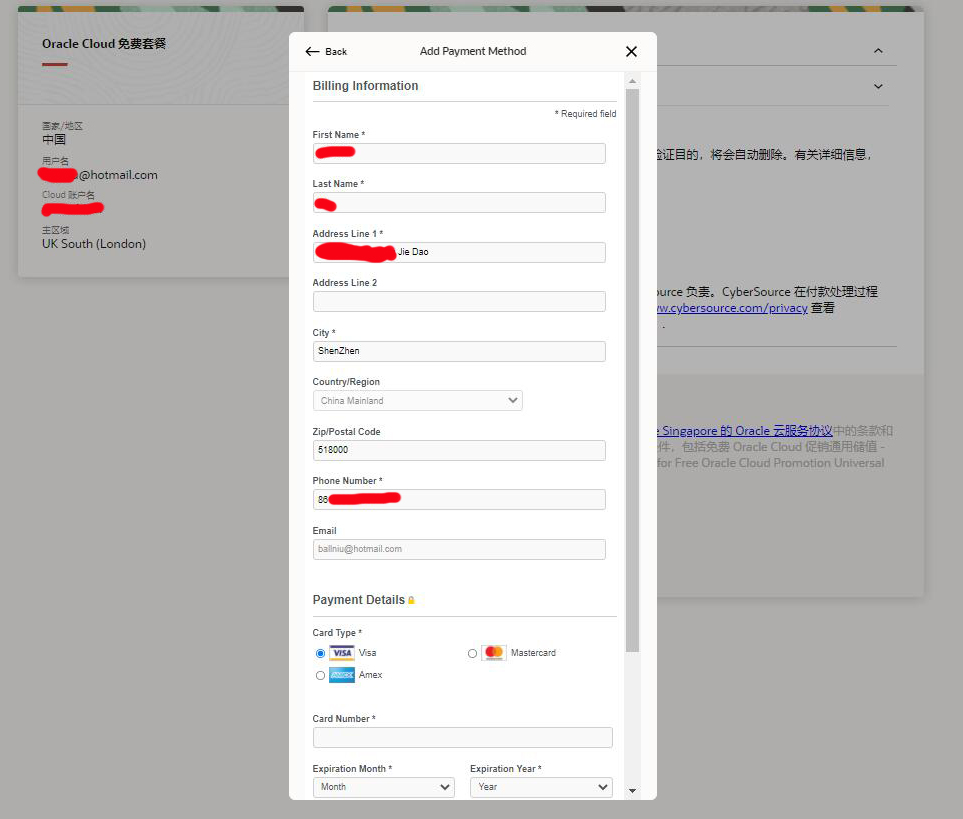Viewport: 963px width, 819px height.
Task: Click the UK South (London) region text
Action: [x=94, y=244]
